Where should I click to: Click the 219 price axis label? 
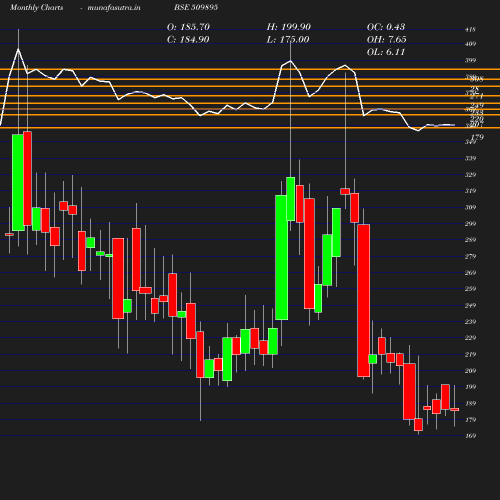(470, 354)
